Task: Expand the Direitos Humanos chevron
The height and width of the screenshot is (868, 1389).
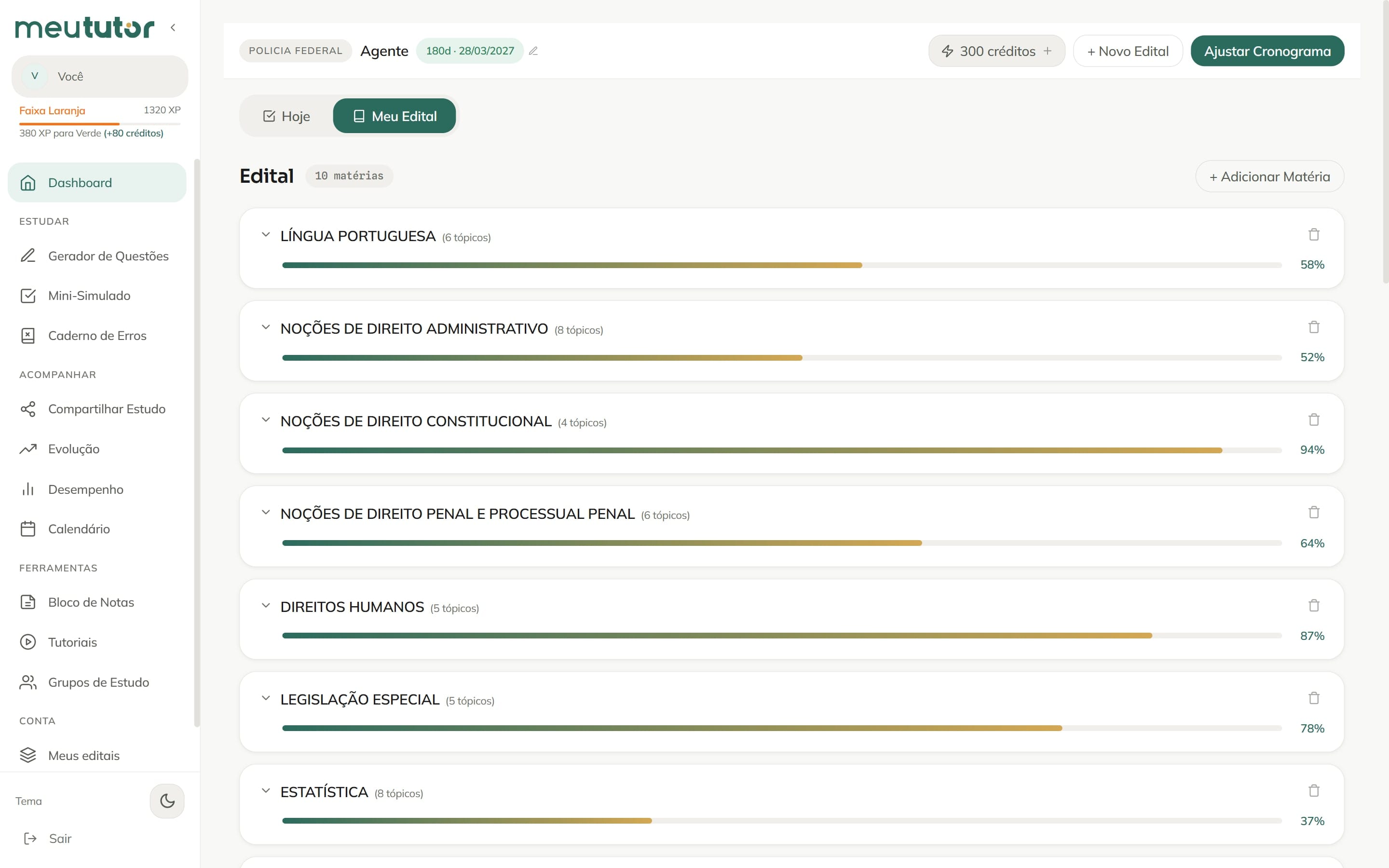Action: 266,605
